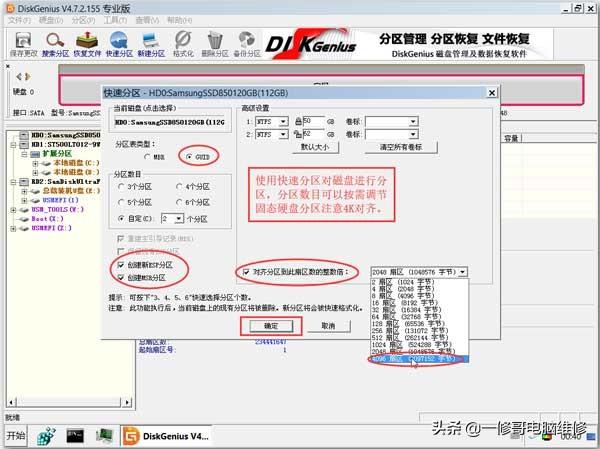
Task: Click the previous disk arrow above 硬盘 0
Action: (x=19, y=77)
